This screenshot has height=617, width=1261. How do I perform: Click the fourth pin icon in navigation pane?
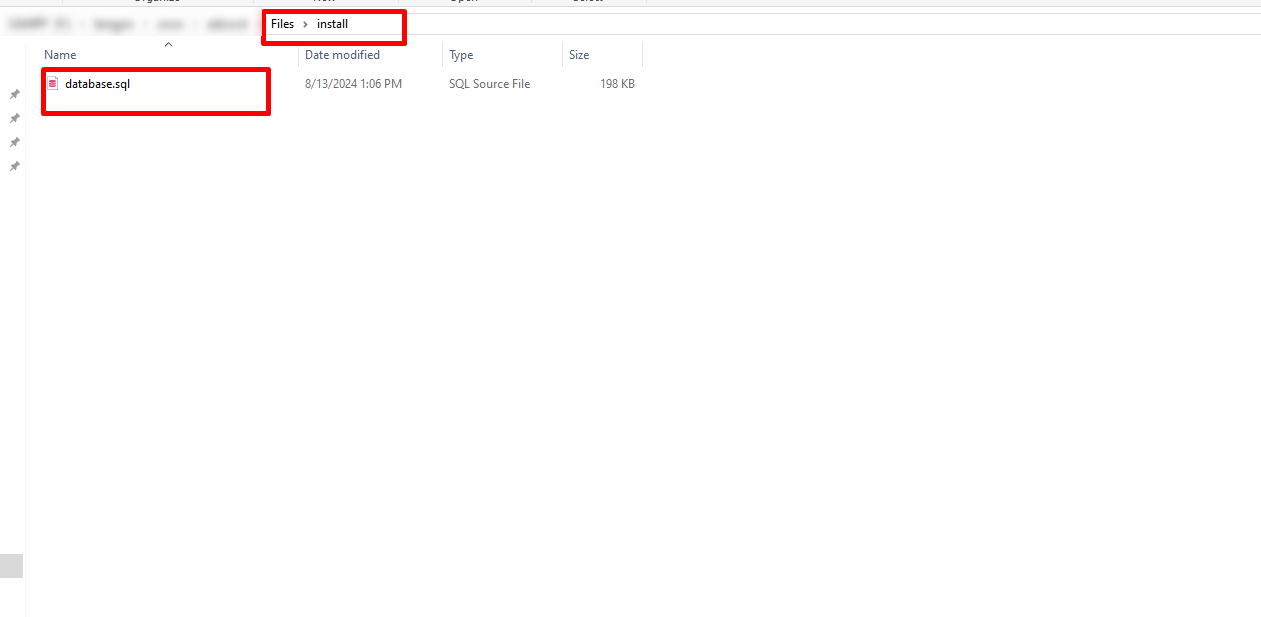point(15,166)
